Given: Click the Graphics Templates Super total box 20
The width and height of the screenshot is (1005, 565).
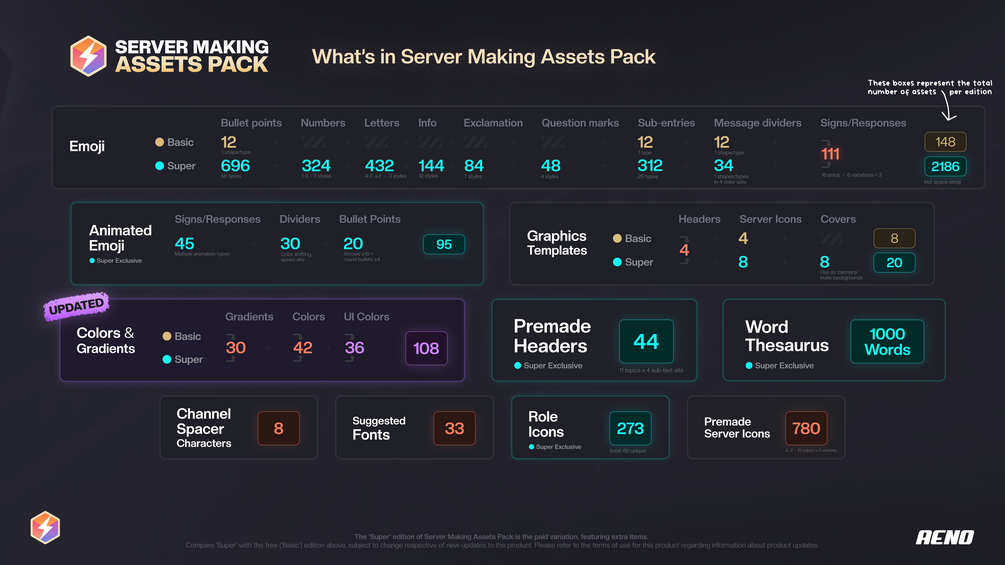Looking at the screenshot, I should click(894, 263).
